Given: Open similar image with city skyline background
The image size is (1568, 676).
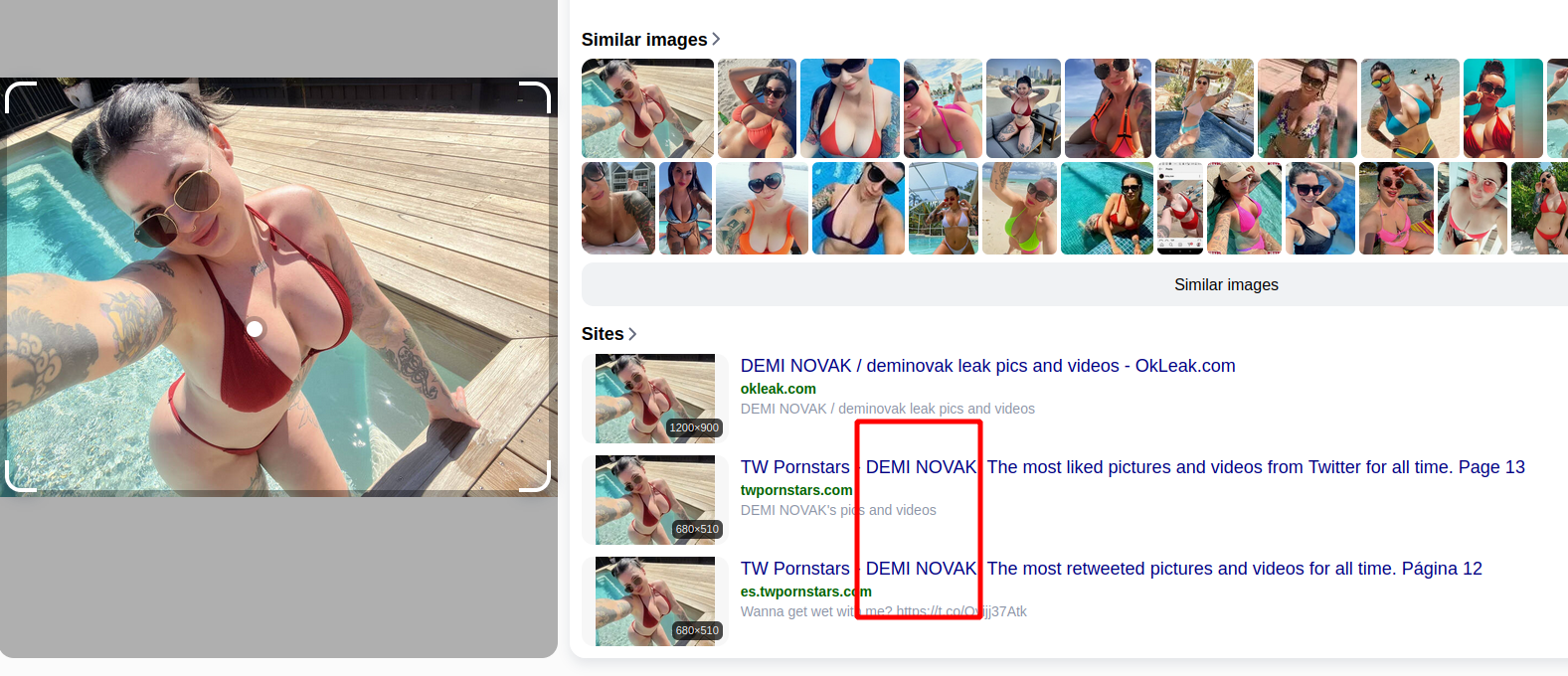Looking at the screenshot, I should [x=1023, y=108].
